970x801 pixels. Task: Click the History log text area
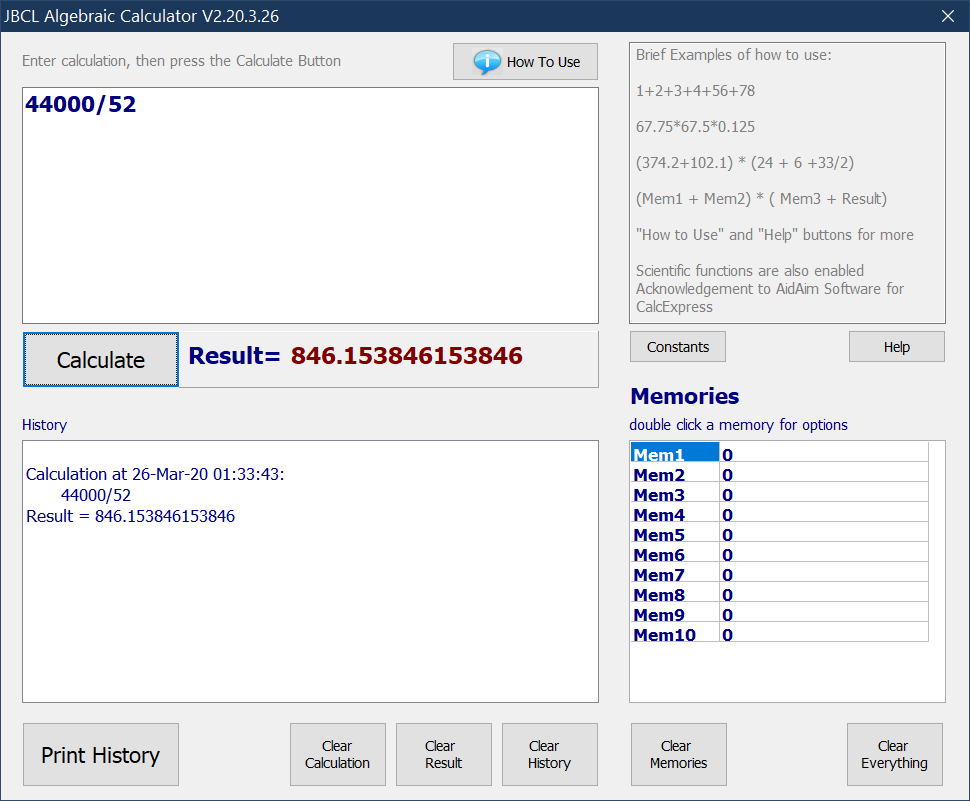(310, 600)
